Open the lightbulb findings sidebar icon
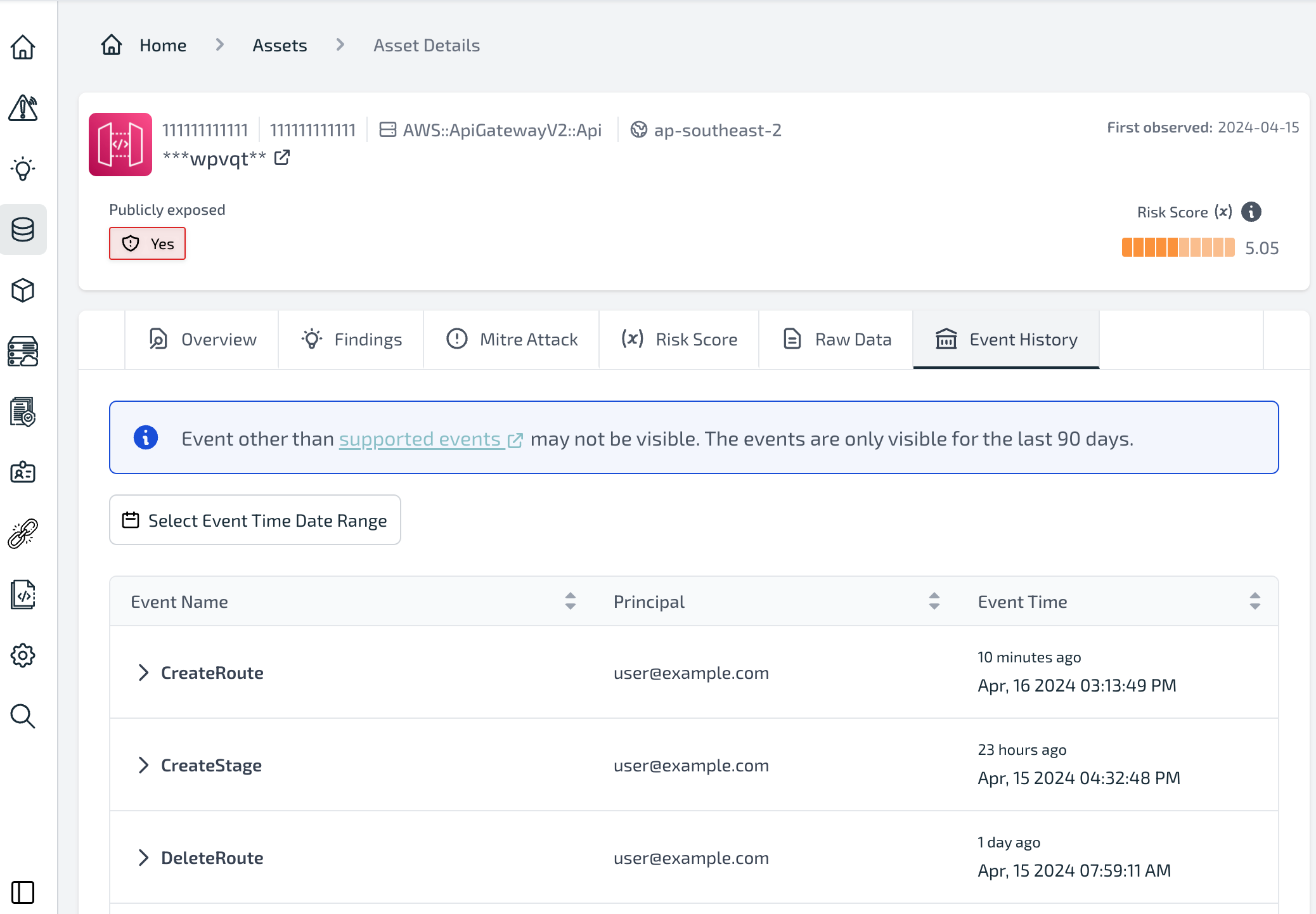The image size is (1316, 914). coord(23,169)
